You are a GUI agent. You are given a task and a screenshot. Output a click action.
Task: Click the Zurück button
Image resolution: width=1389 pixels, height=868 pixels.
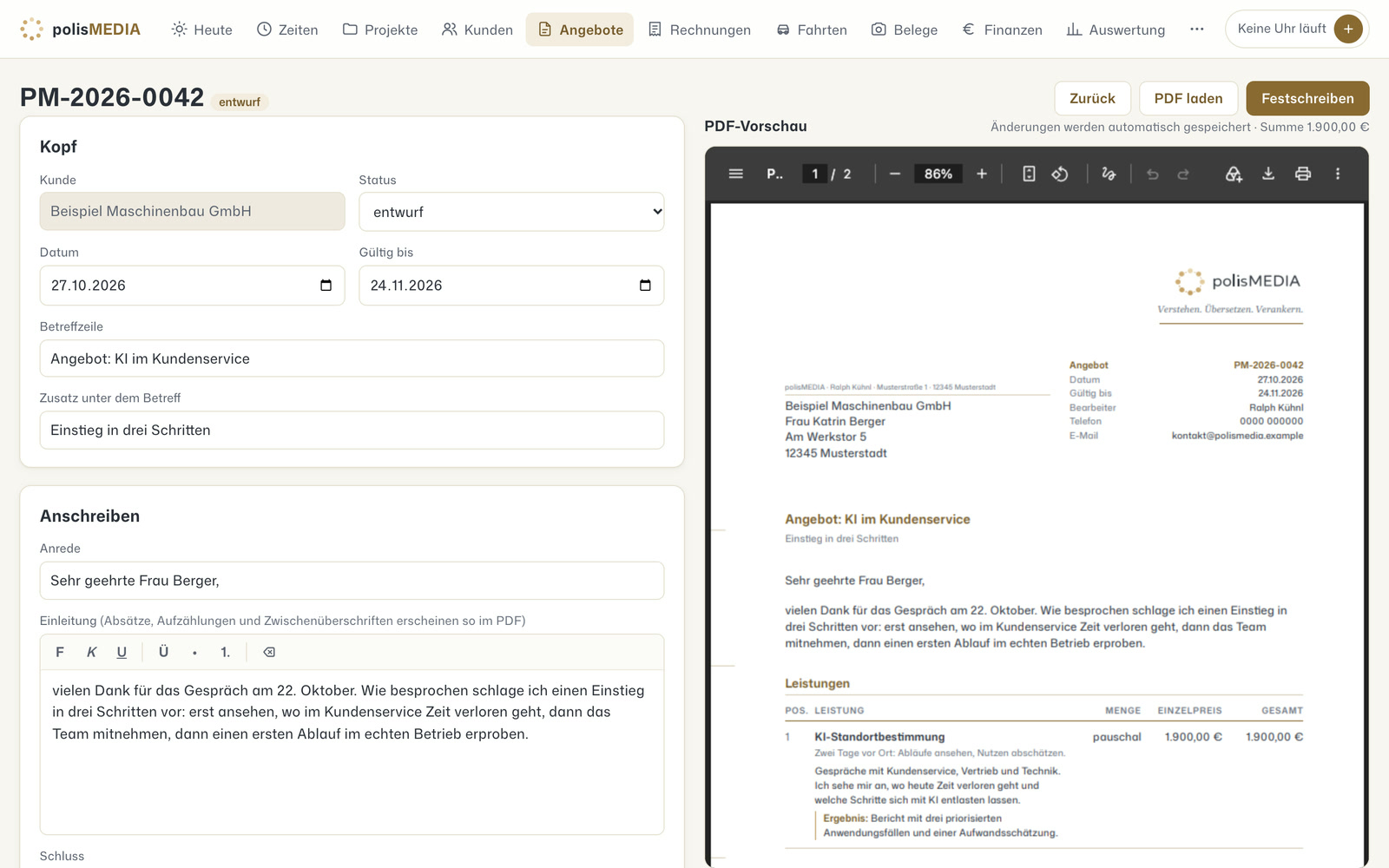(x=1092, y=98)
